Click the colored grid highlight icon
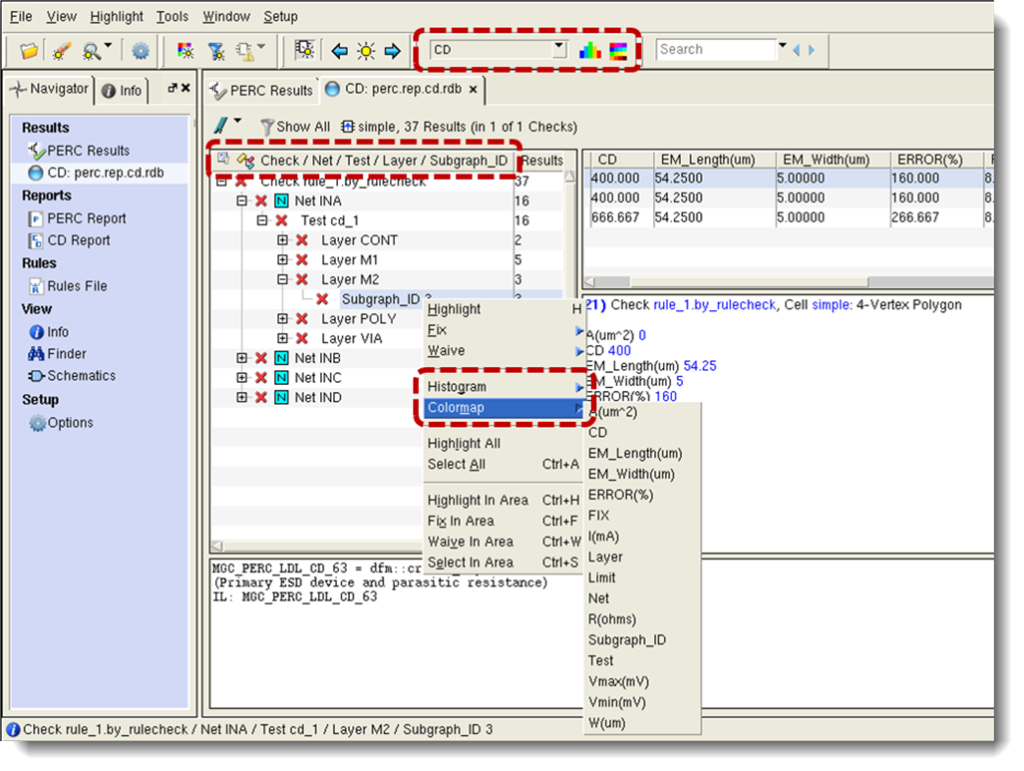This screenshot has width=1024, height=771. tap(185, 50)
